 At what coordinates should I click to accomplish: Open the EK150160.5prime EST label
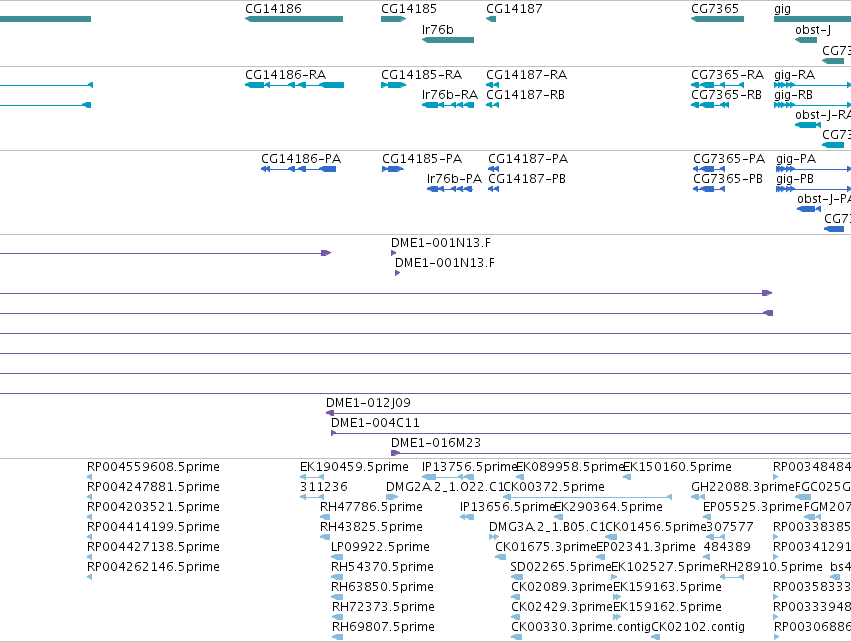point(677,467)
